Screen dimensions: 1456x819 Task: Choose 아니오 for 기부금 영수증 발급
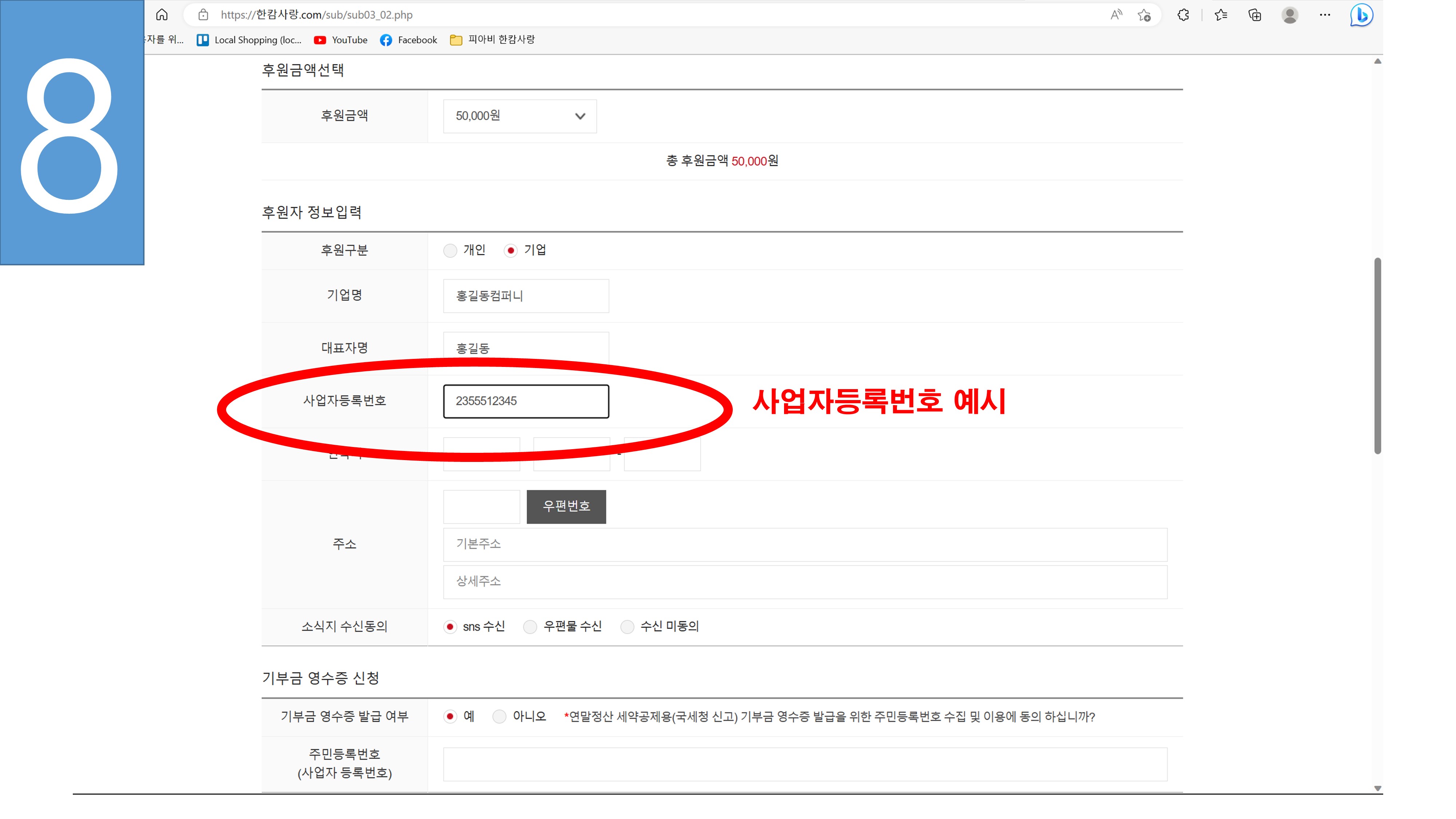tap(499, 717)
